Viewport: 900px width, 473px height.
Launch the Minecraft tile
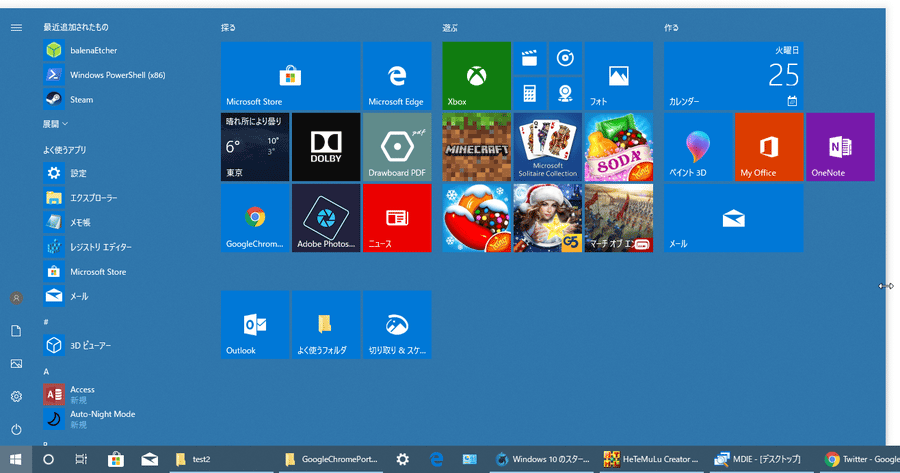(x=476, y=147)
